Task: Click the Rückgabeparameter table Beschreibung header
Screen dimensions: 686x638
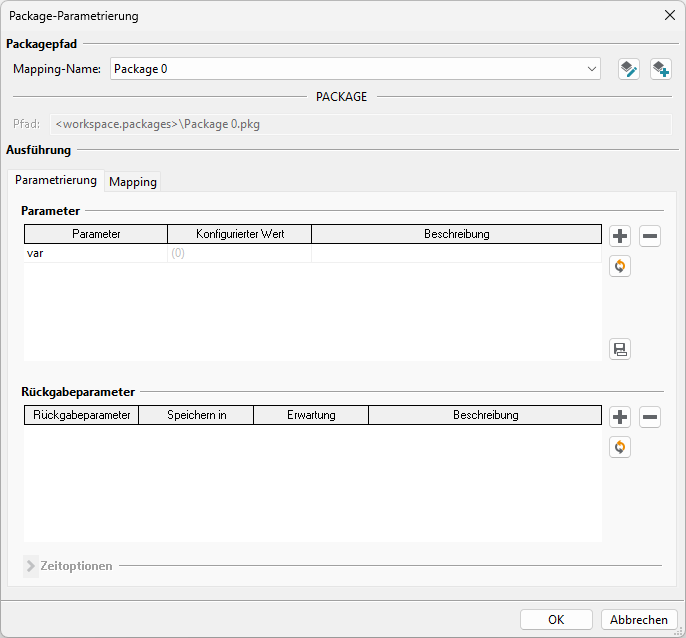Action: (485, 415)
